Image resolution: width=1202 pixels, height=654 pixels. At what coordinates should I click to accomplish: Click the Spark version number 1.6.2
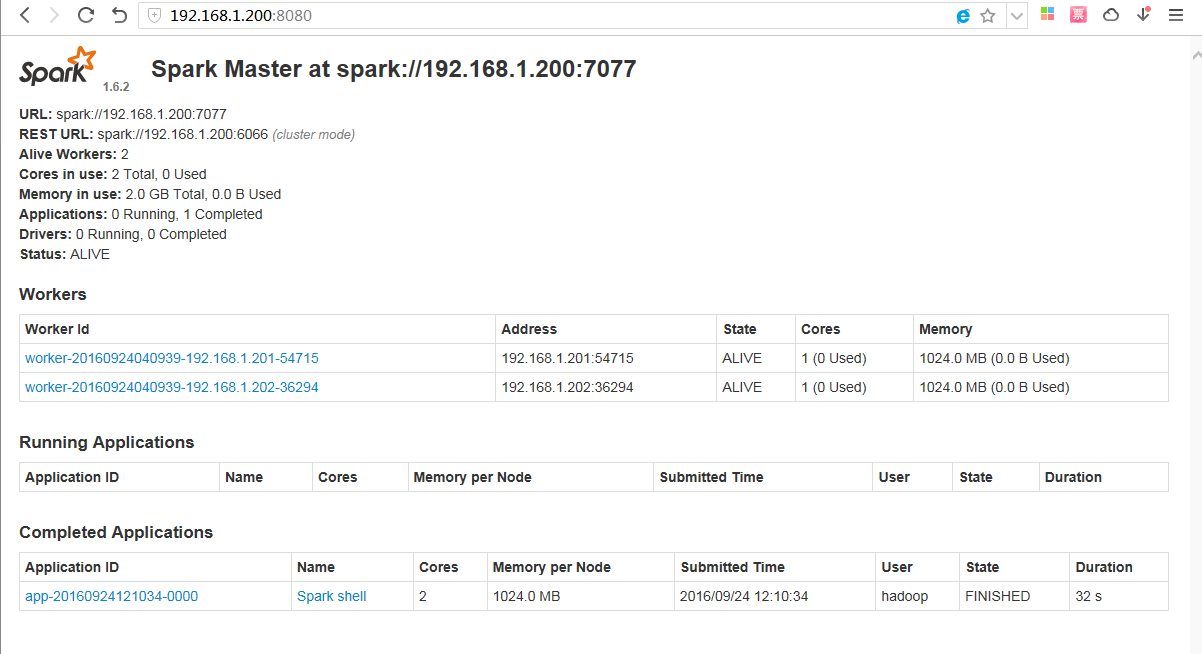pyautogui.click(x=116, y=87)
